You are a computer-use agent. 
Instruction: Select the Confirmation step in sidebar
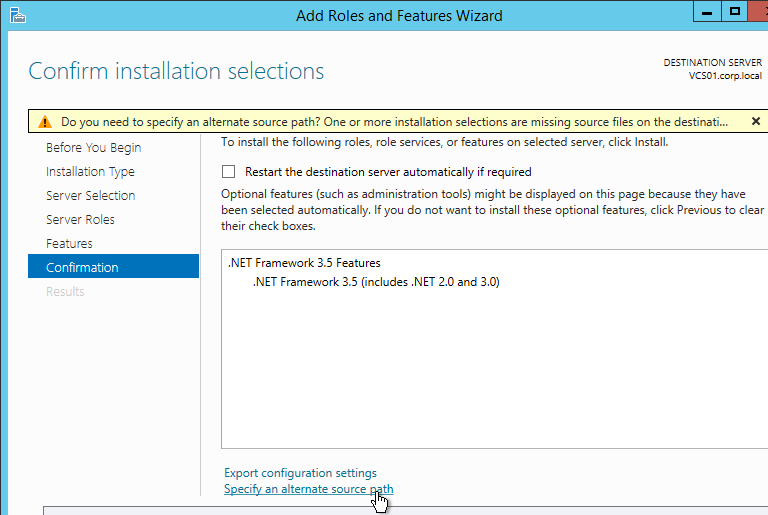114,266
